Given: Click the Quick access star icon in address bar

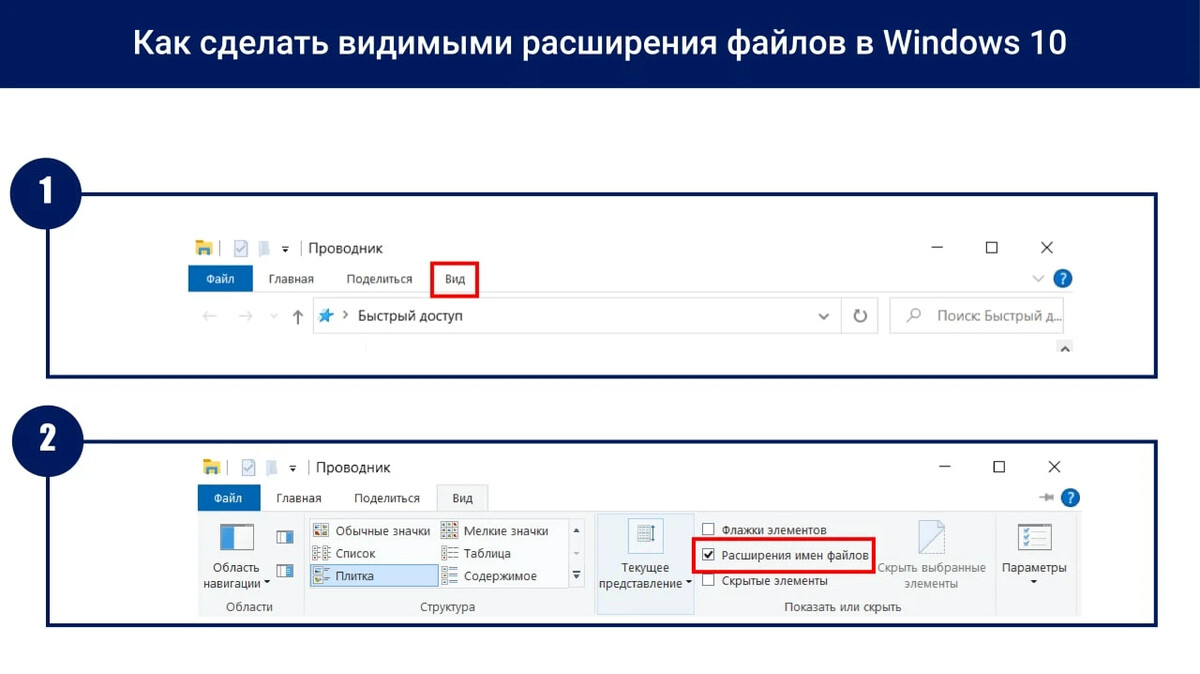Looking at the screenshot, I should [326, 316].
